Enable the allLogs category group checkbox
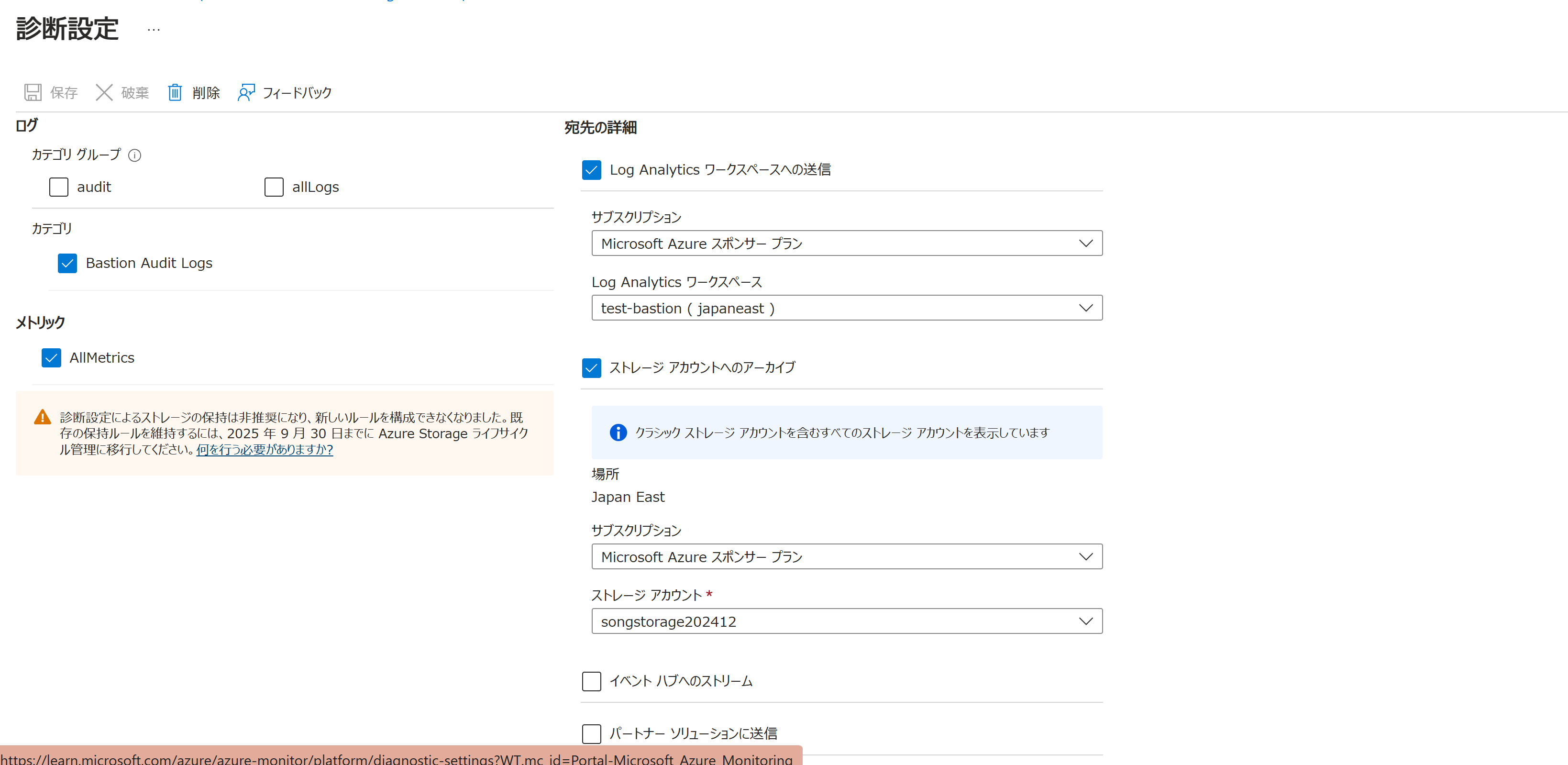 (x=274, y=187)
